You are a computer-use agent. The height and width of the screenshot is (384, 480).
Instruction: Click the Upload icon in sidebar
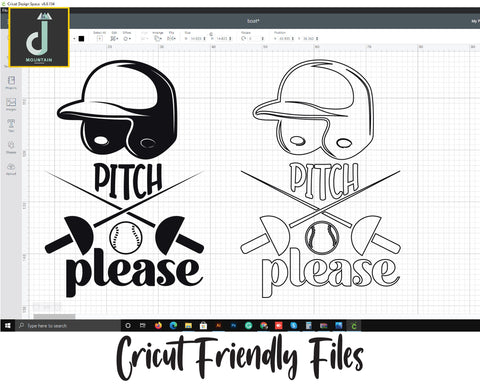click(x=11, y=169)
